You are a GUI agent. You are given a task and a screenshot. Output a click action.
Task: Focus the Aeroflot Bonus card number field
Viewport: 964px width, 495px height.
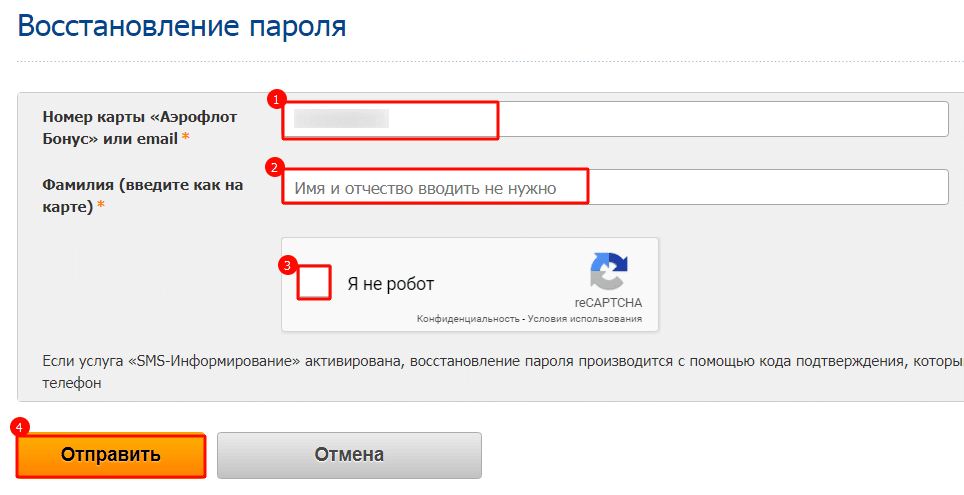pyautogui.click(x=614, y=119)
